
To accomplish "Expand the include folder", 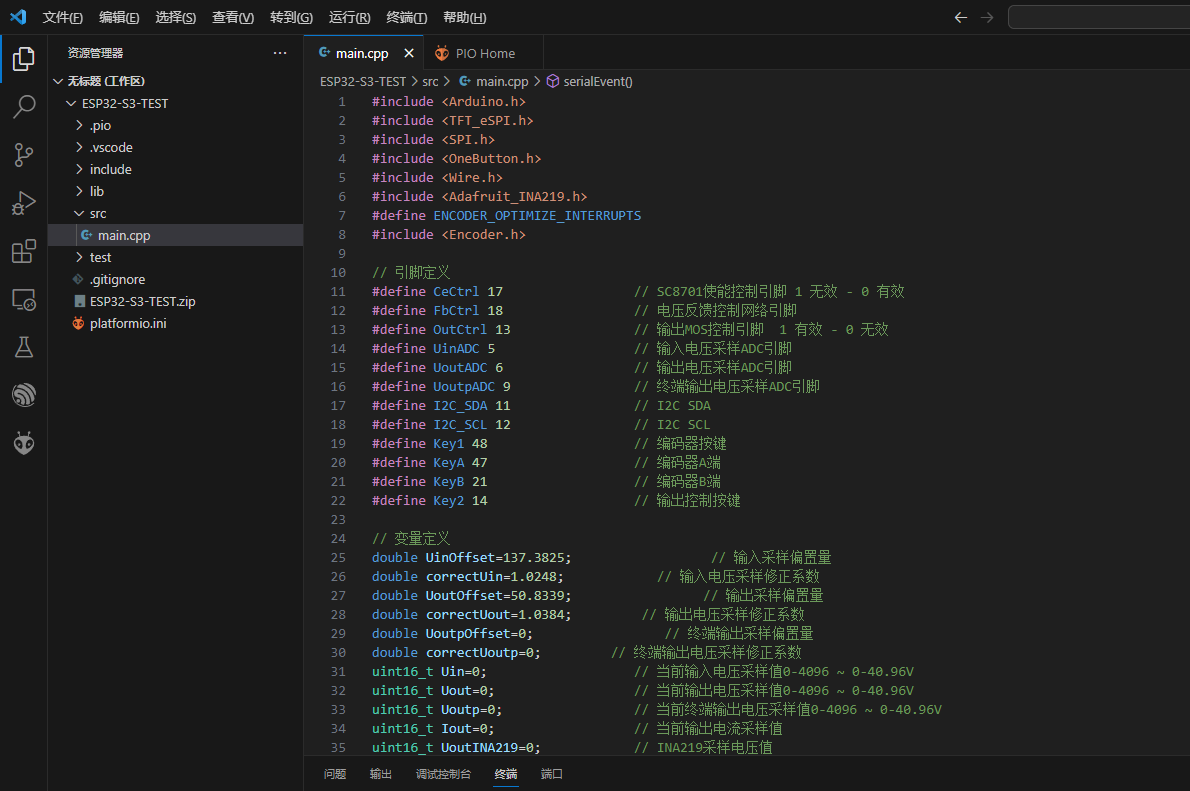I will [x=79, y=169].
